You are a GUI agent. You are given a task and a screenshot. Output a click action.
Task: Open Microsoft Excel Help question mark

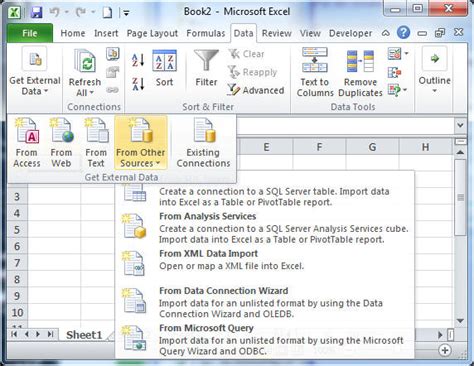403,33
